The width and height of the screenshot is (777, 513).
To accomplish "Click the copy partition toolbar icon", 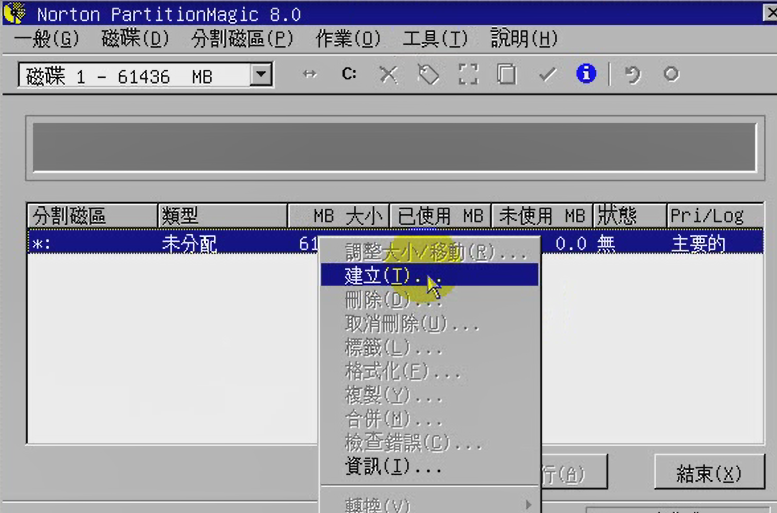I will pos(506,75).
